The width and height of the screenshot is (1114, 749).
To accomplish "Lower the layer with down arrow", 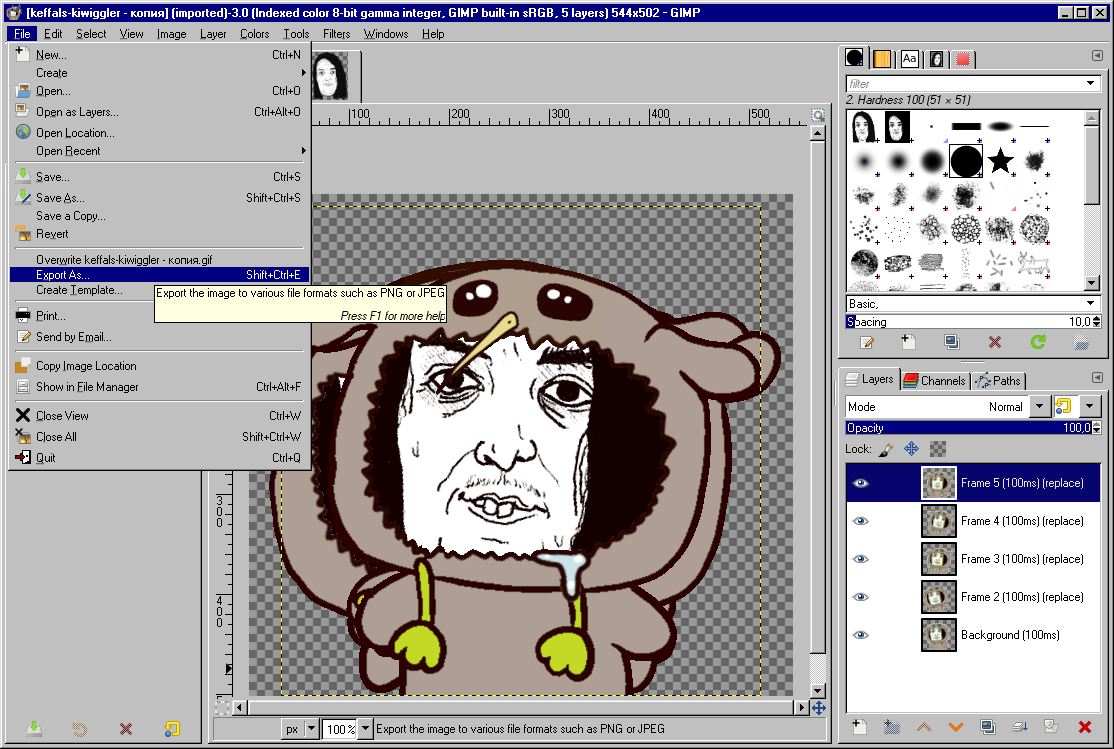I will (956, 727).
